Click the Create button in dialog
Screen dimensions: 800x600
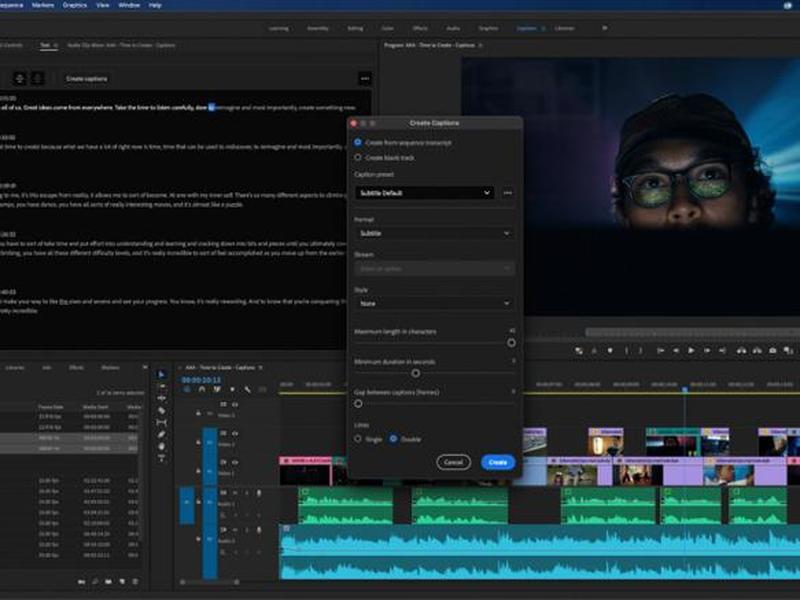[x=498, y=462]
